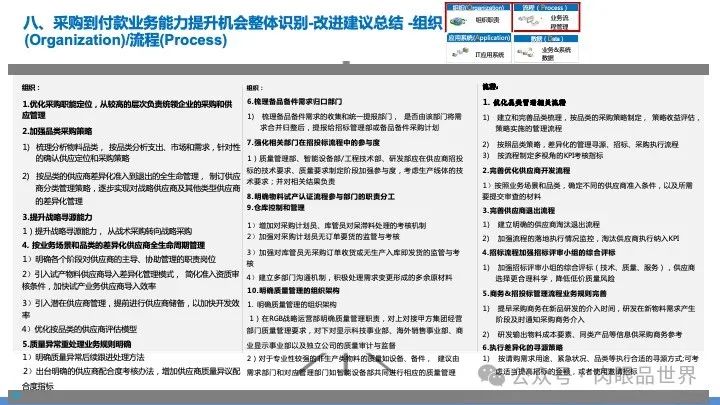
Task: Select heading 2.完善优化供应商开发流程
Action: 526,170
